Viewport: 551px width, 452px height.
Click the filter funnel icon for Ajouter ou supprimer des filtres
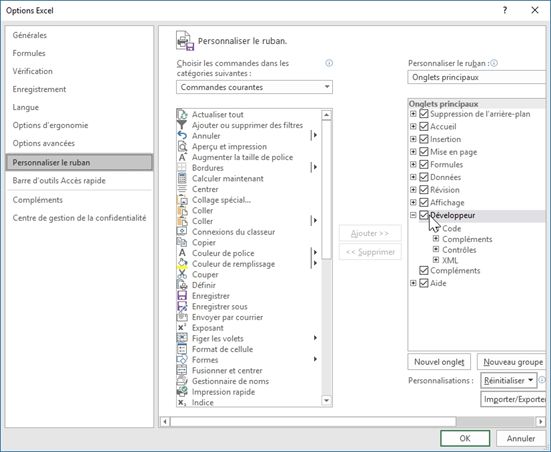[x=182, y=125]
